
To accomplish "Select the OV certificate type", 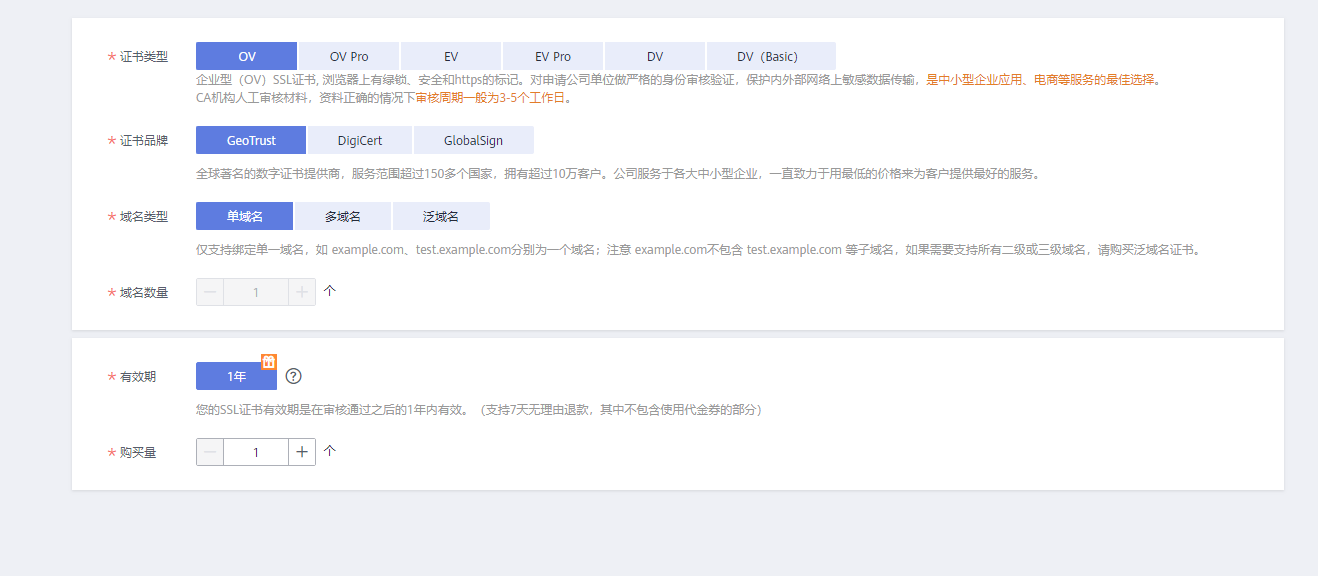I will pos(247,56).
